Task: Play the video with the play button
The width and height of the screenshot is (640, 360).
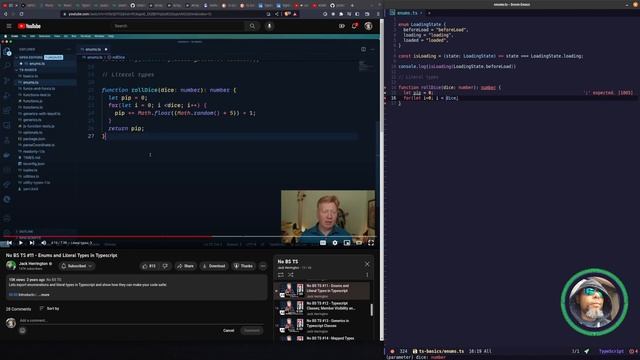Action: (21, 243)
